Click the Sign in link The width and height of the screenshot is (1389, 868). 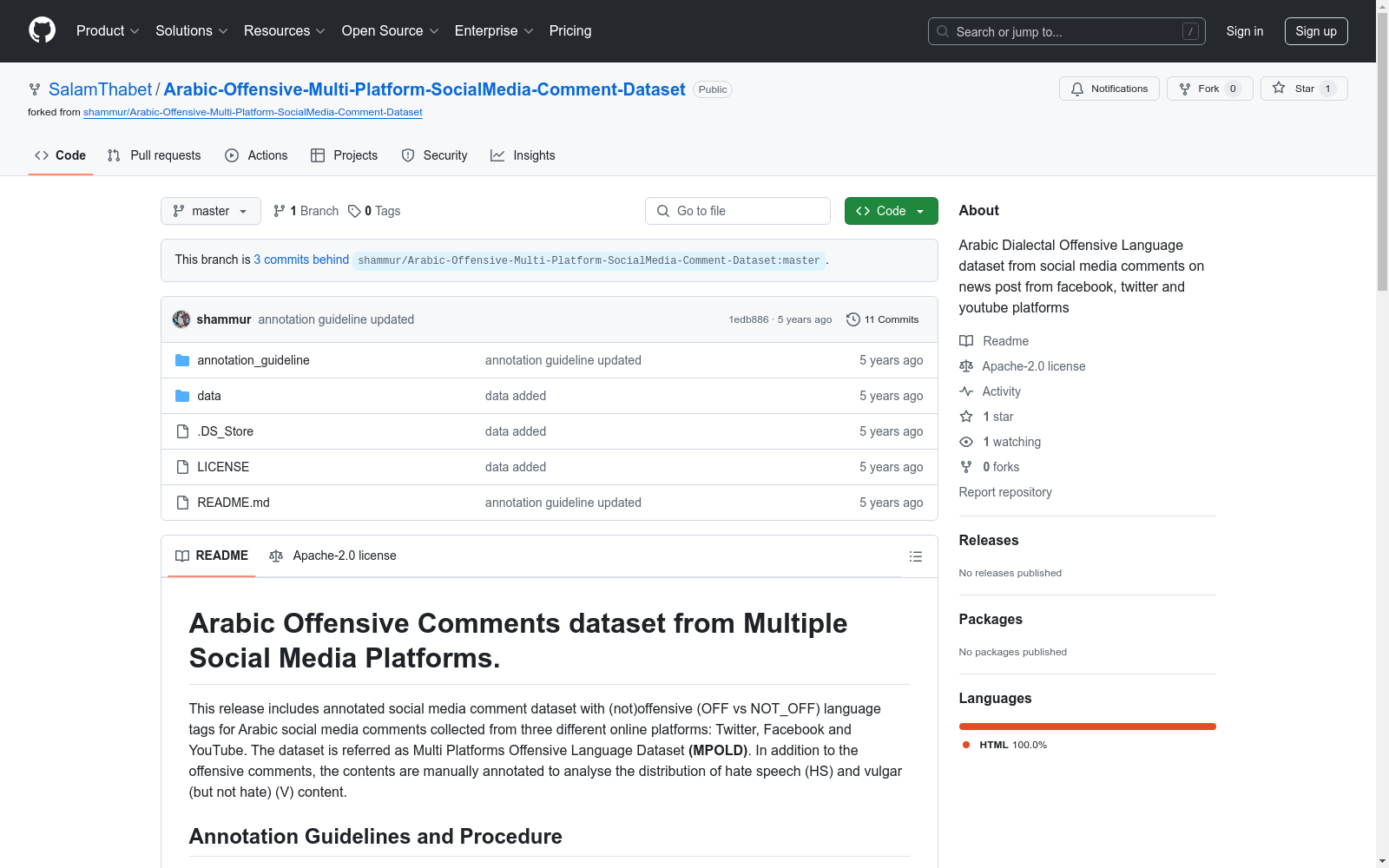coord(1244,31)
